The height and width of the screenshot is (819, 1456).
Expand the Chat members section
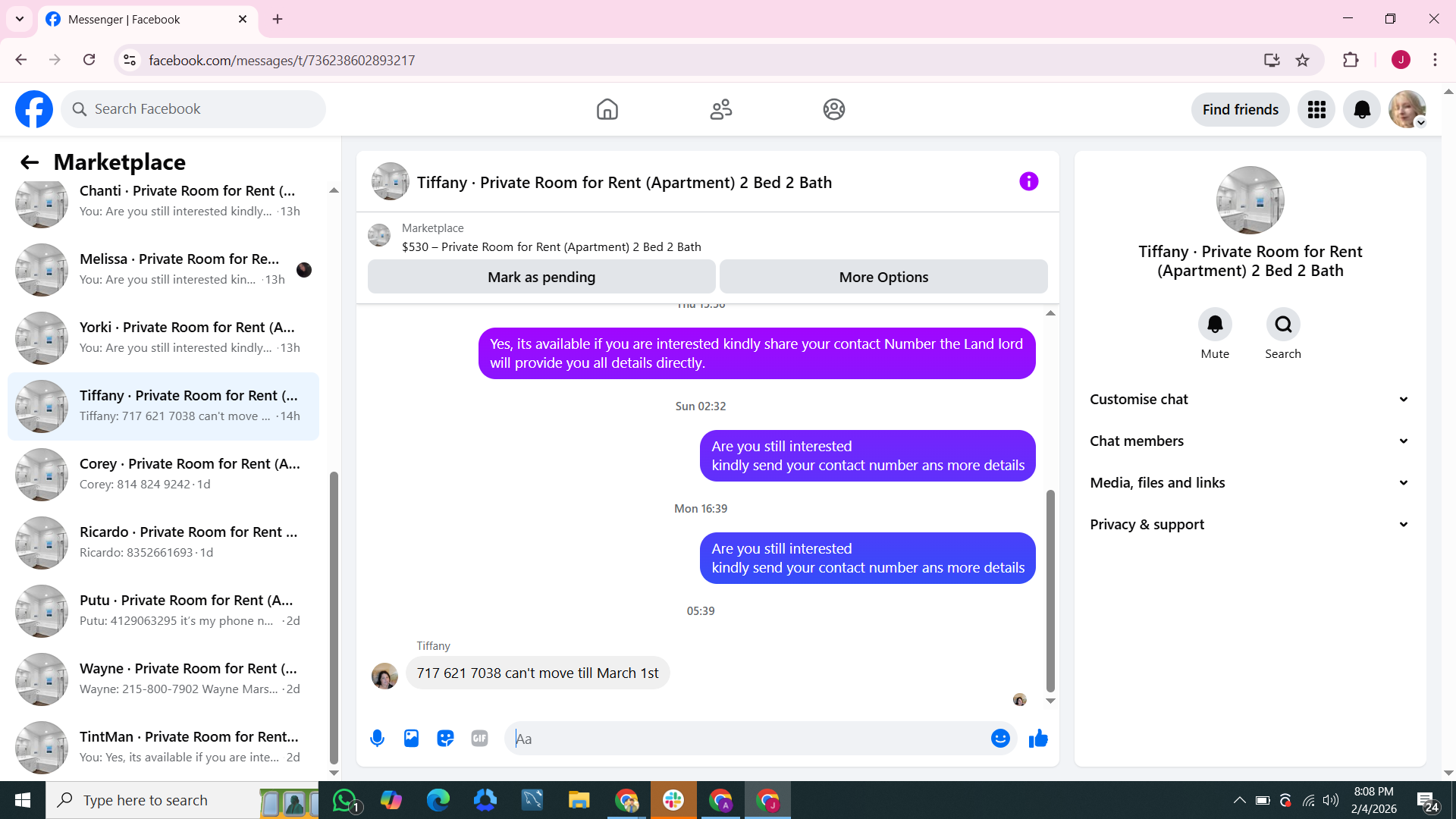1250,441
